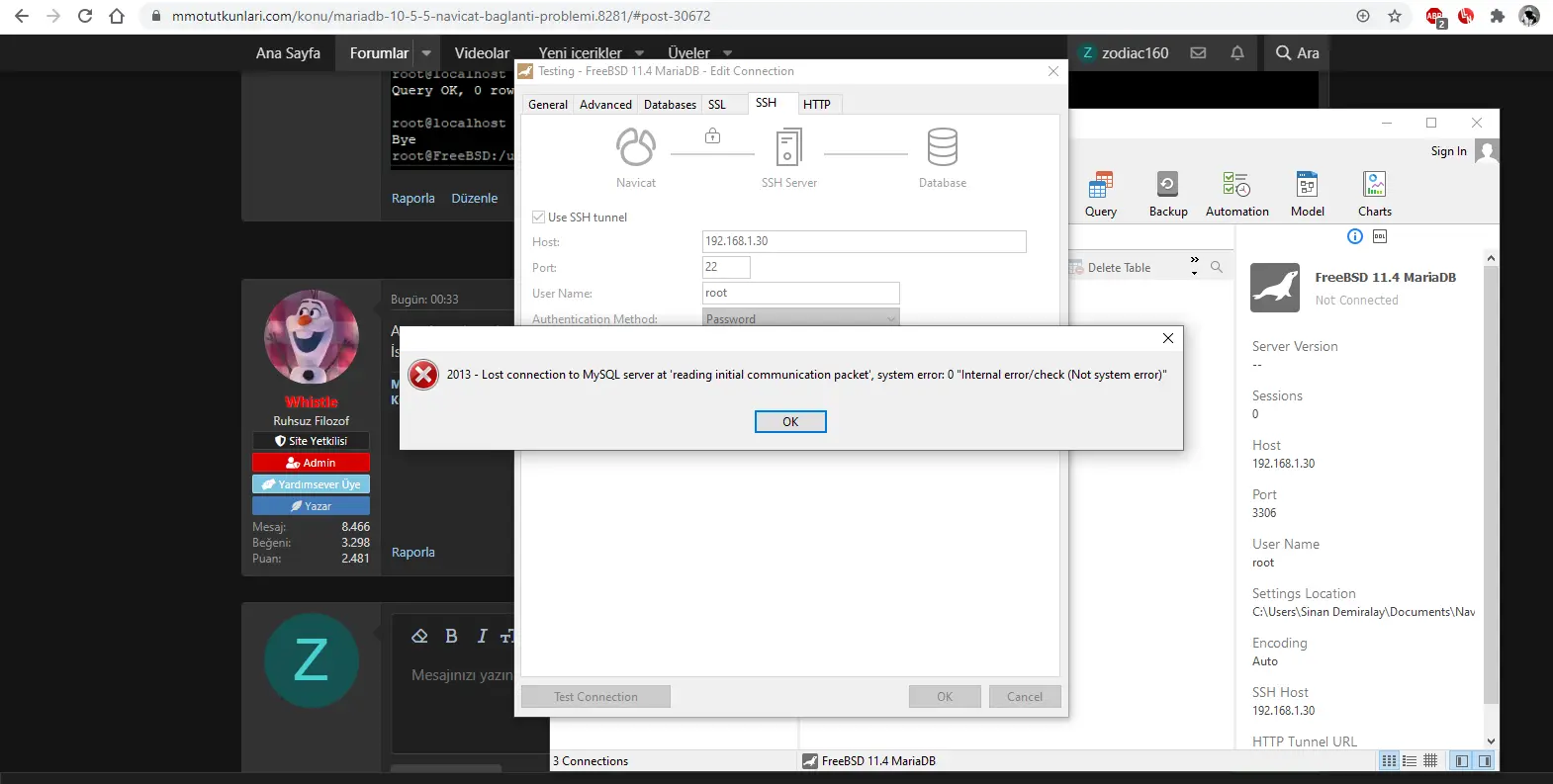Open the Model tool in Navicat

click(1307, 194)
